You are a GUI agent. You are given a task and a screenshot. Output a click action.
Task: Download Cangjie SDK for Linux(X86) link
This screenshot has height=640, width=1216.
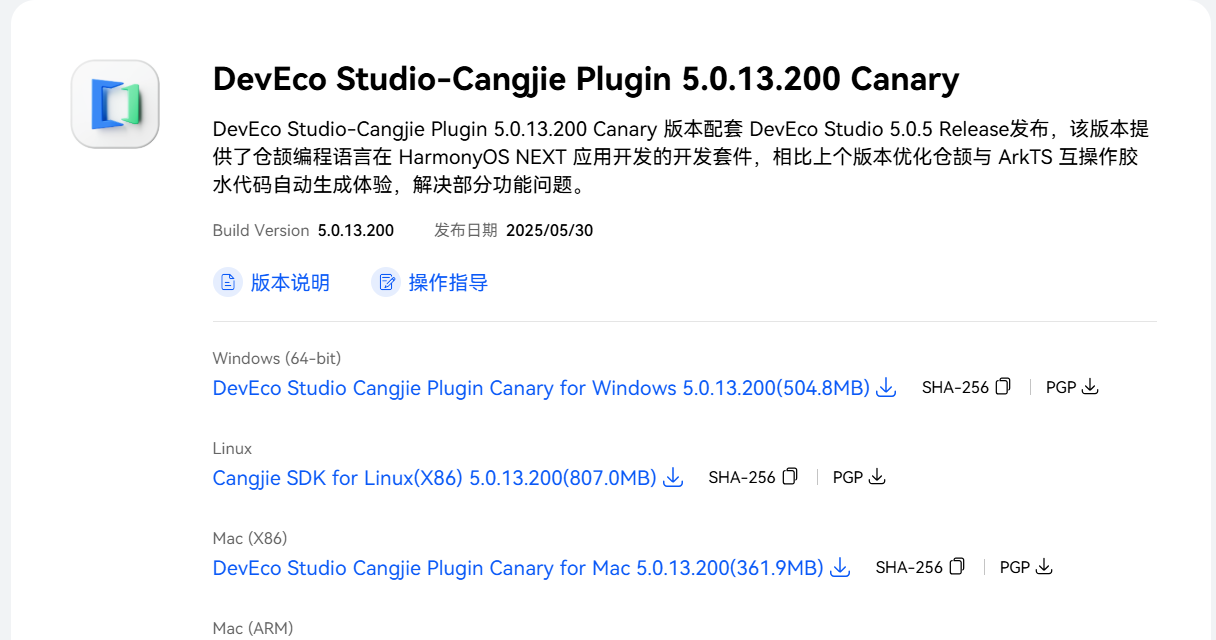(x=434, y=478)
